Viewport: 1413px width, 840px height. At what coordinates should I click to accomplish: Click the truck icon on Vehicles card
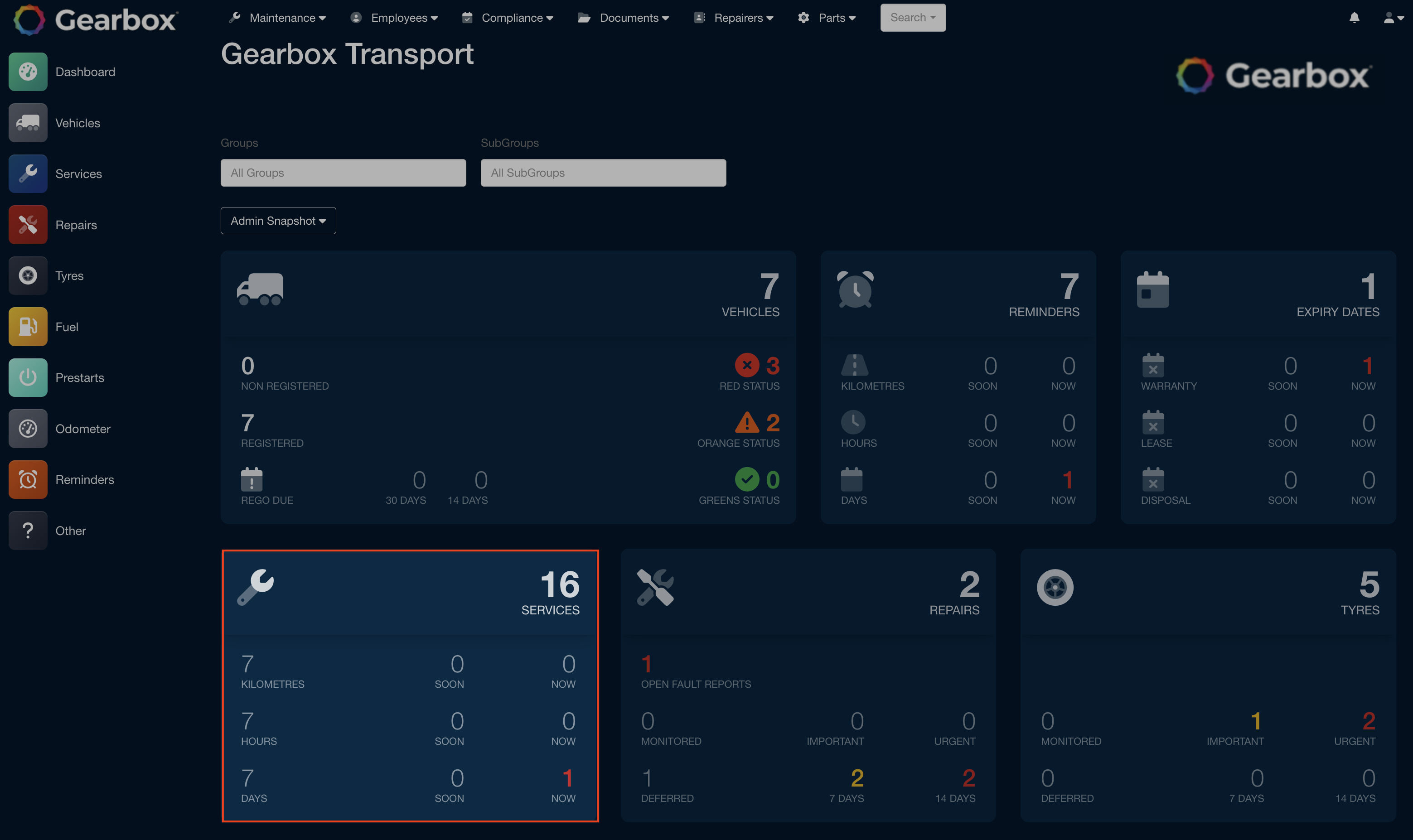pos(260,289)
